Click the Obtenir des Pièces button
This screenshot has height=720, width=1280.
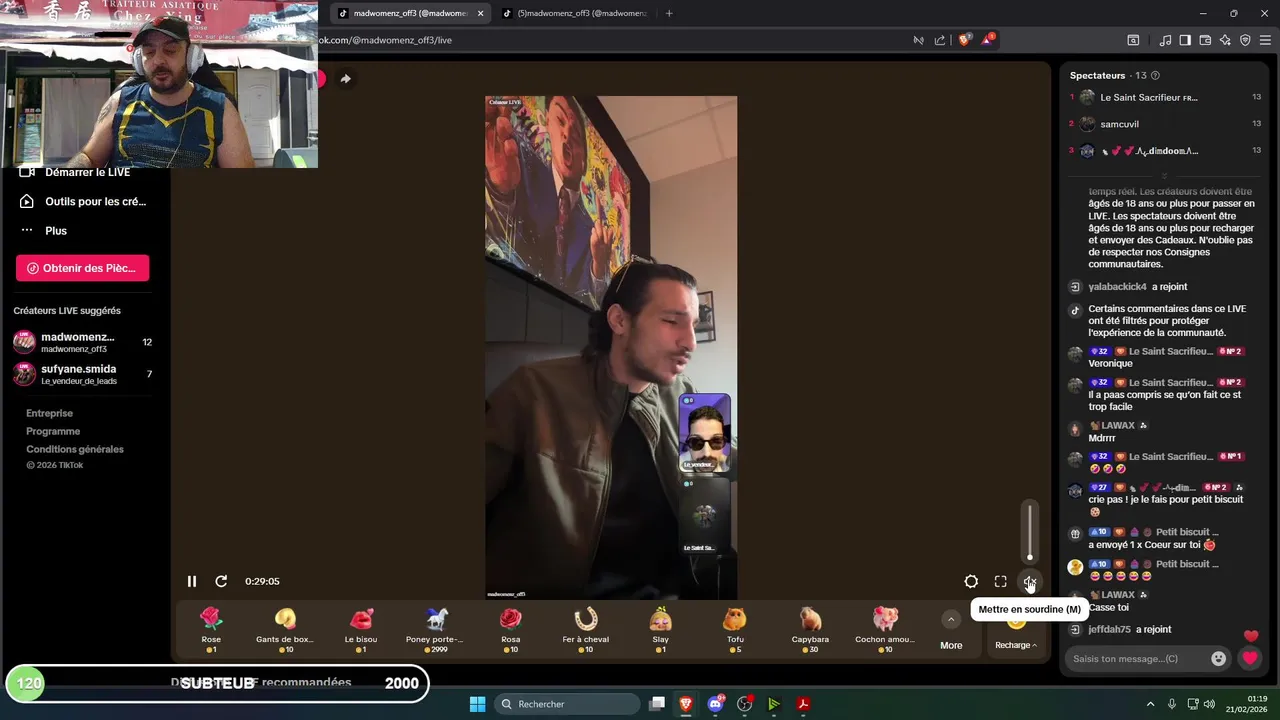[82, 268]
